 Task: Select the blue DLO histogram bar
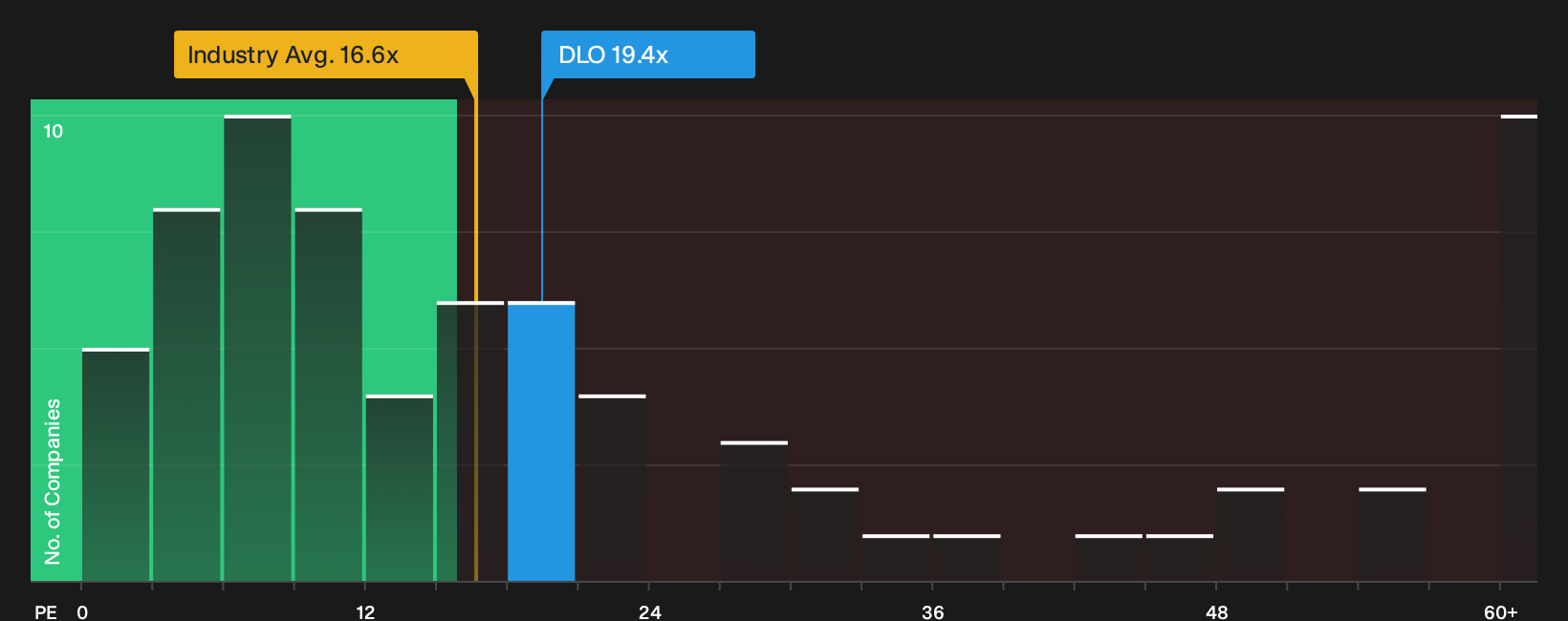541,441
